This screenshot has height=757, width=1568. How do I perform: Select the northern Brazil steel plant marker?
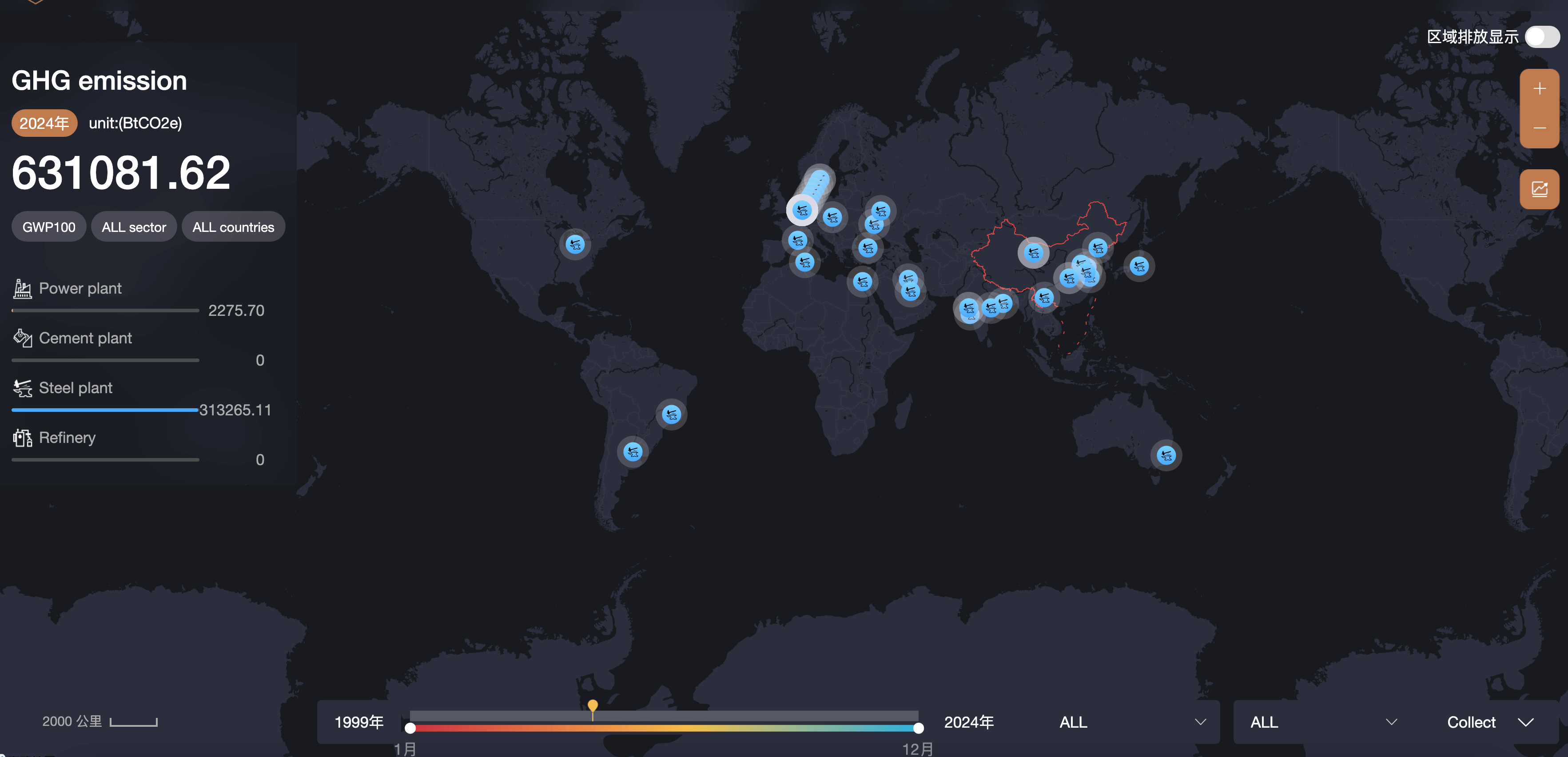[x=671, y=414]
